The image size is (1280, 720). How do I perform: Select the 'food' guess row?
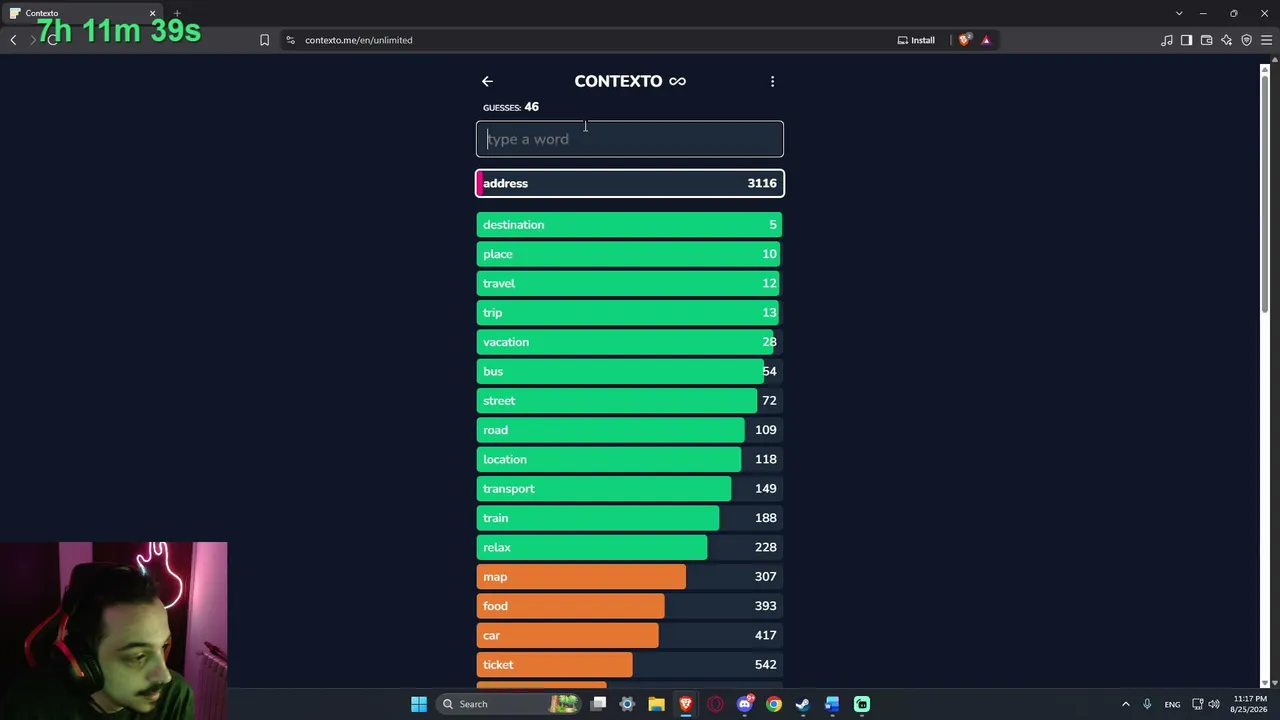coord(630,606)
